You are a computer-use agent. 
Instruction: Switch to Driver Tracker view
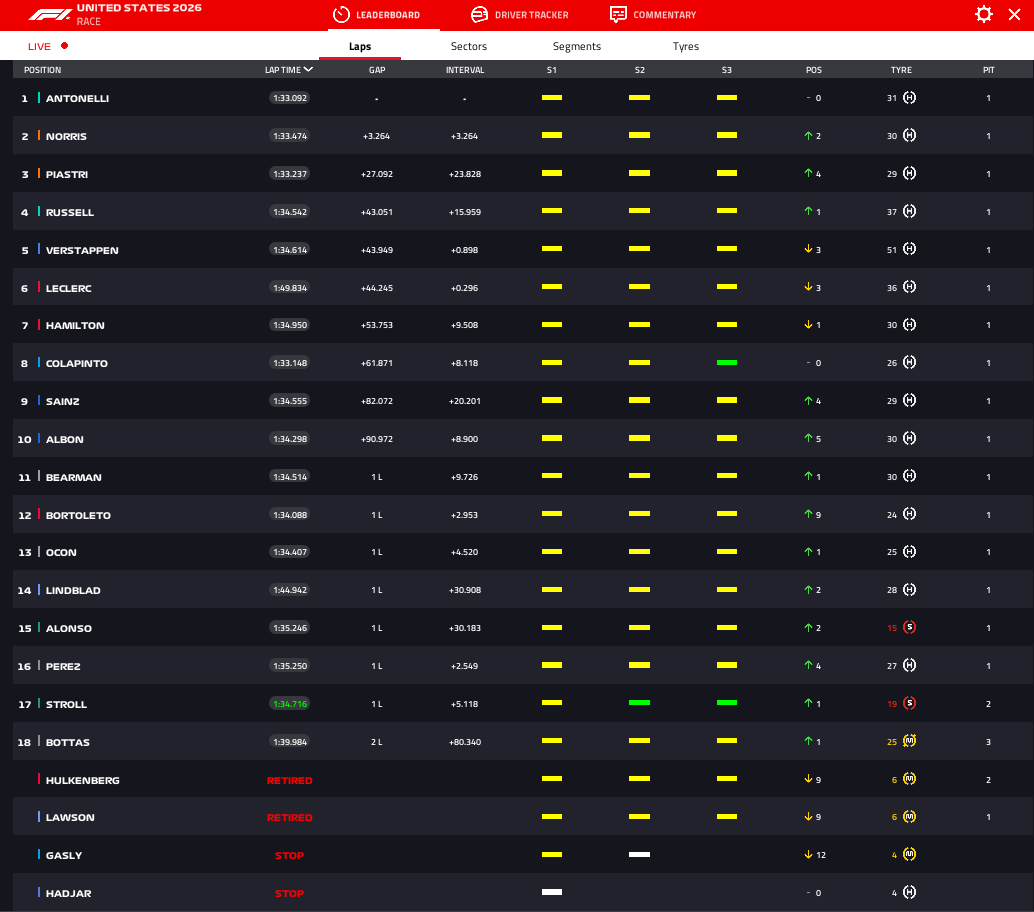[x=520, y=15]
